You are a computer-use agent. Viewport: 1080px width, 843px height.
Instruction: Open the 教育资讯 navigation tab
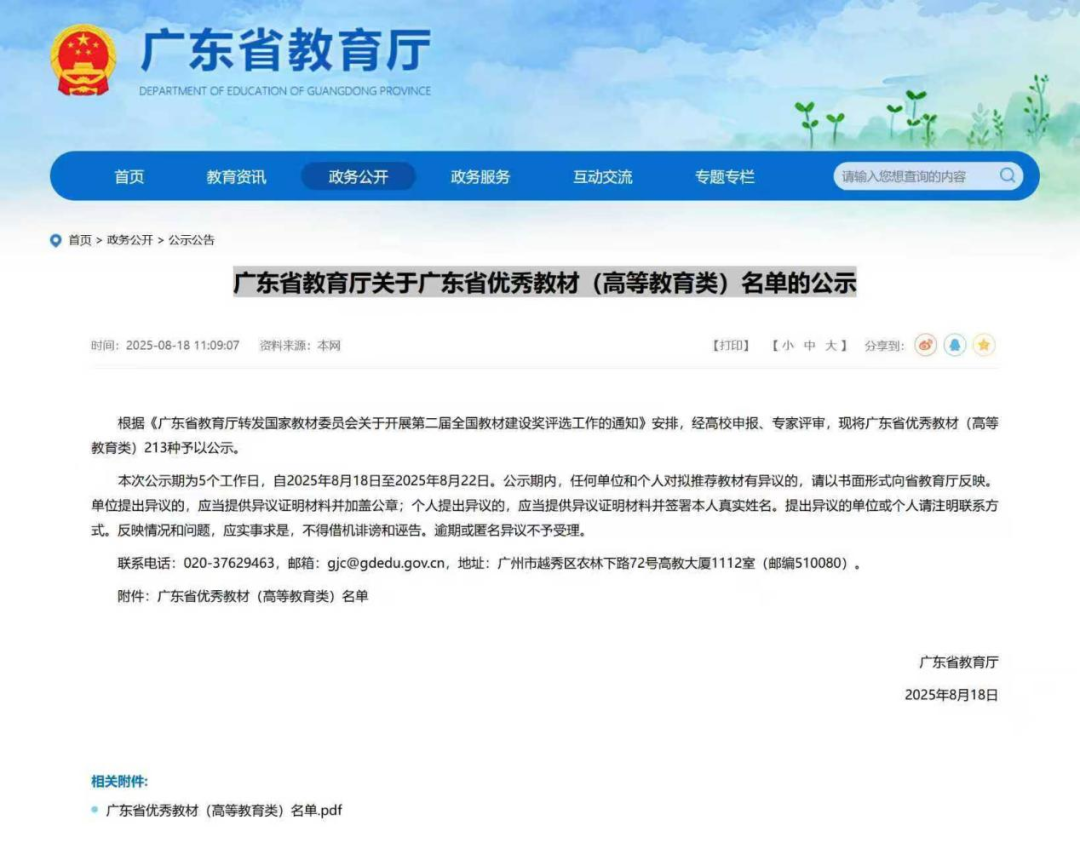point(236,177)
